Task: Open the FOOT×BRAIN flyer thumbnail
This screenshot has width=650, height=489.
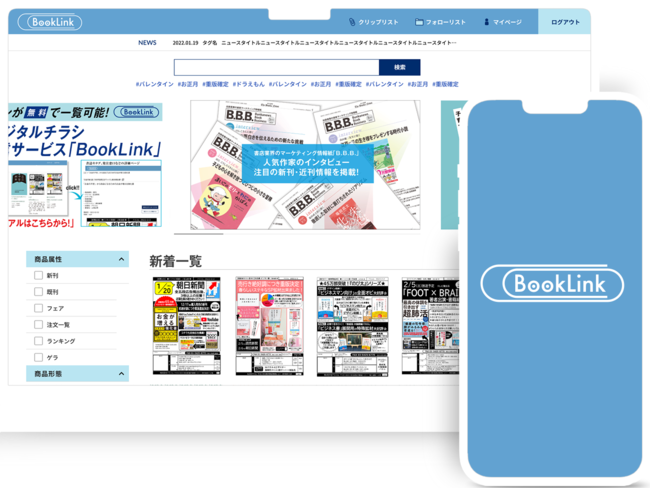Action: [431, 327]
